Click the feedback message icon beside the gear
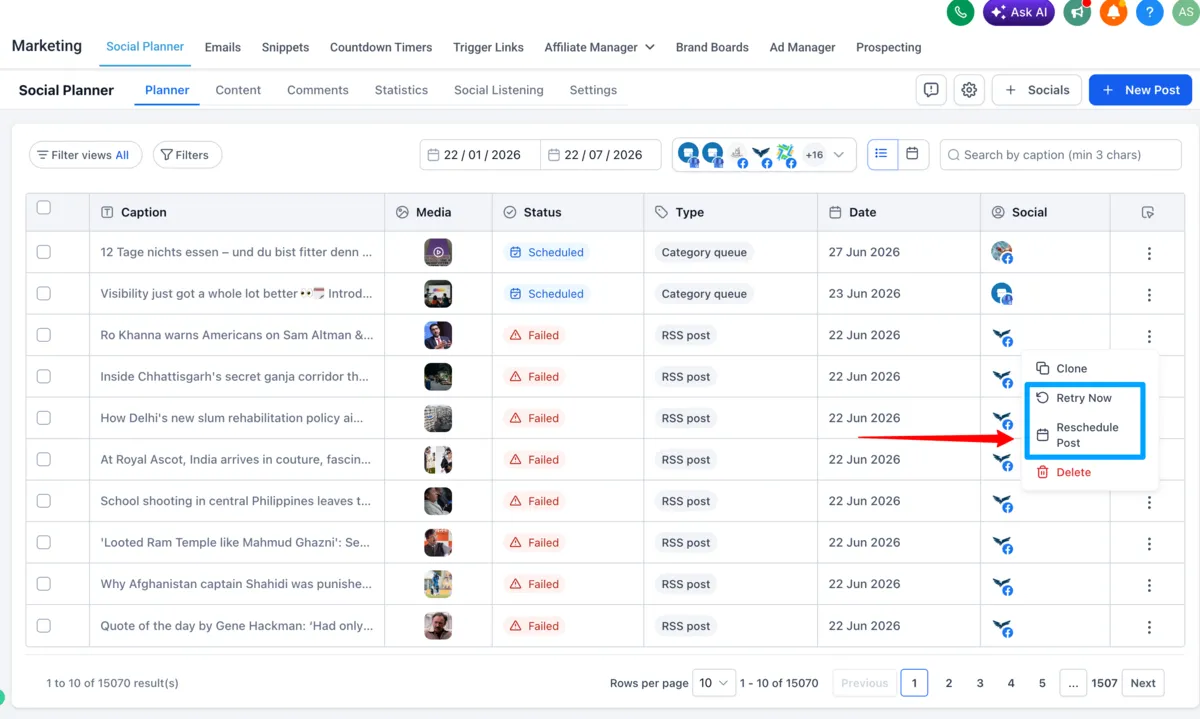The image size is (1200, 719). coord(931,90)
